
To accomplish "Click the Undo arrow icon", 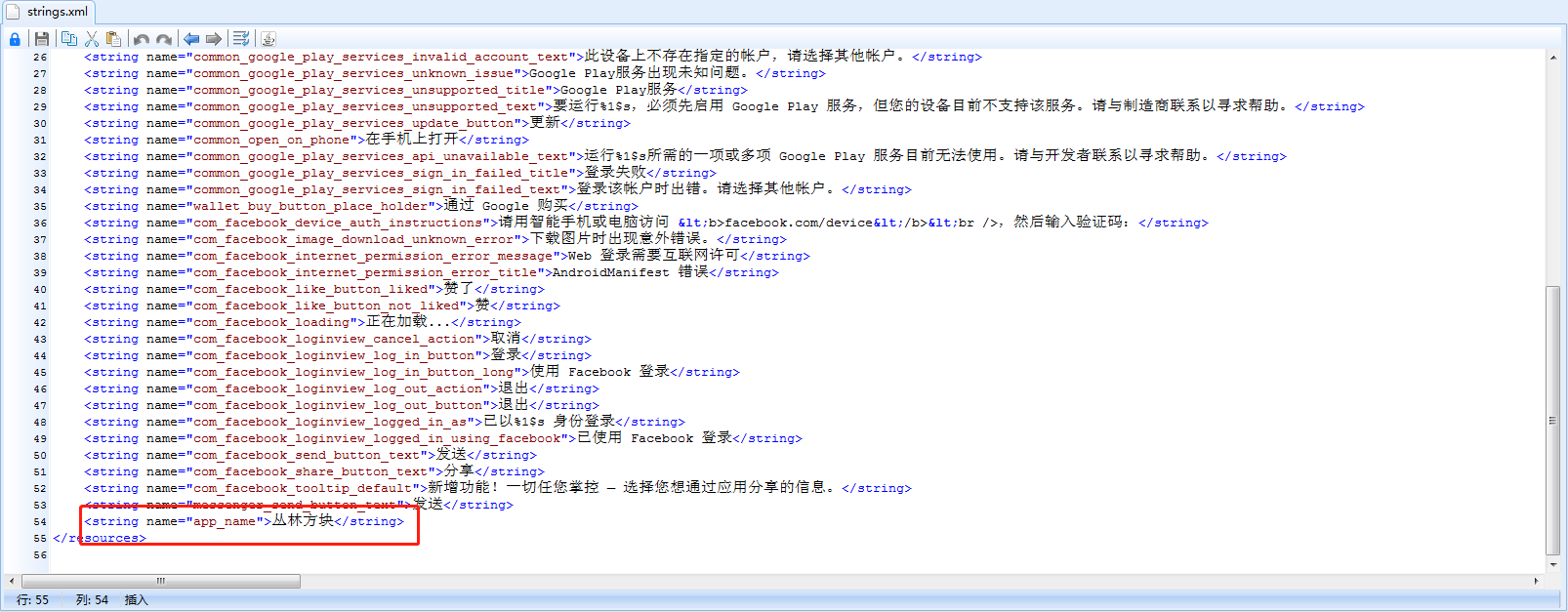I will point(142,39).
